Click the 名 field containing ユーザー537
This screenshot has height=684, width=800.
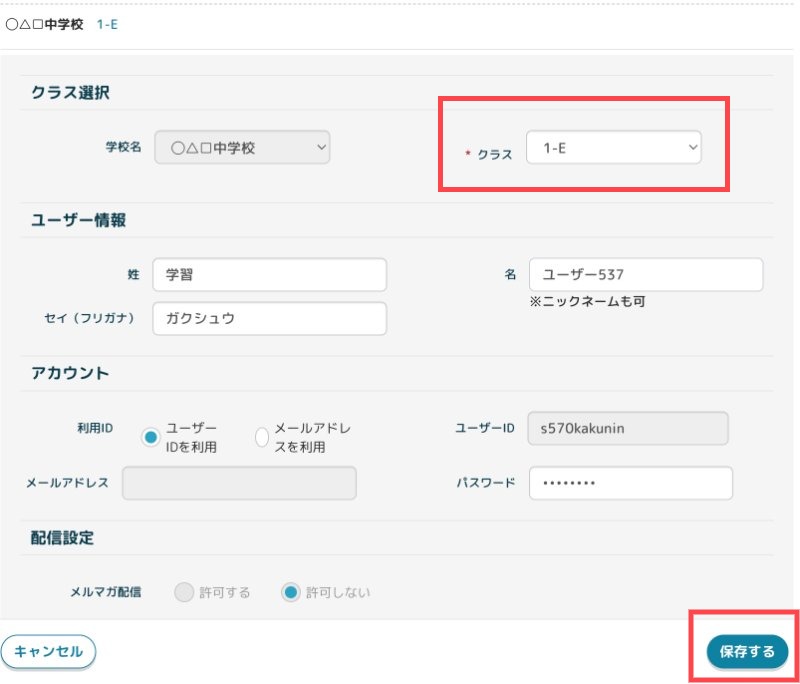point(646,274)
